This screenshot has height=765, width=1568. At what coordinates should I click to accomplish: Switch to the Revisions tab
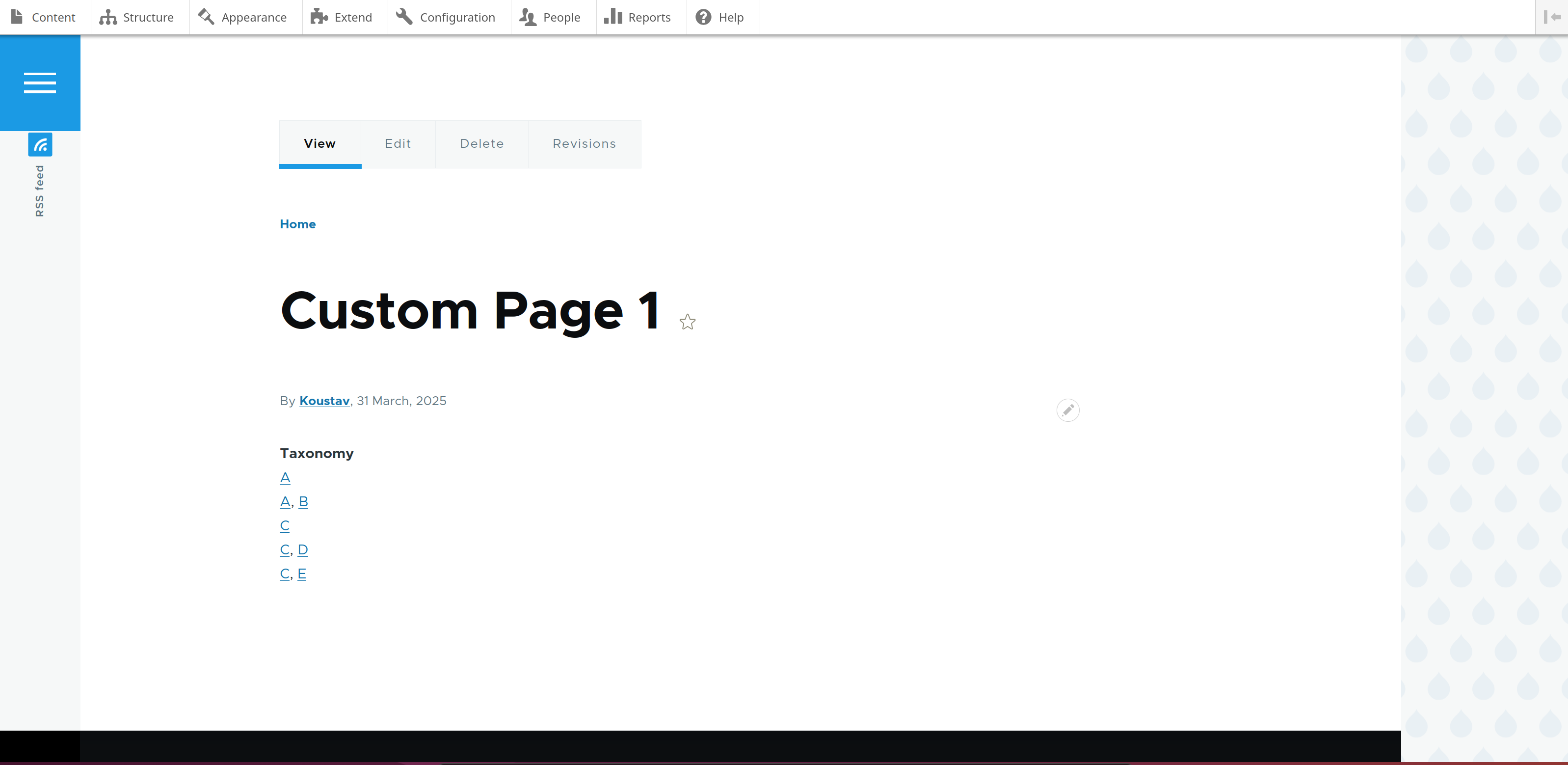pos(585,144)
